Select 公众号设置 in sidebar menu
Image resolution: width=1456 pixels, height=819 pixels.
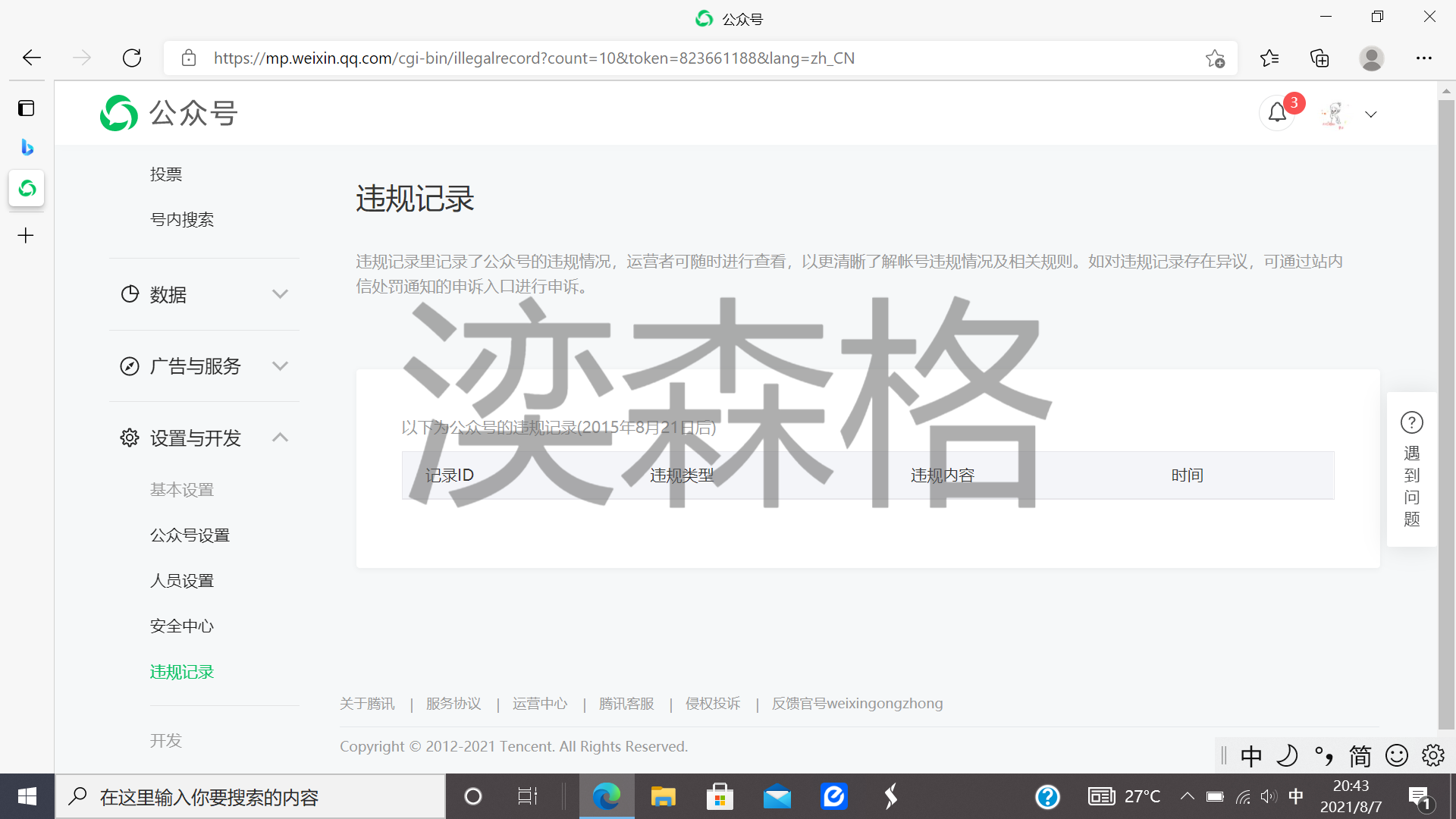(190, 535)
